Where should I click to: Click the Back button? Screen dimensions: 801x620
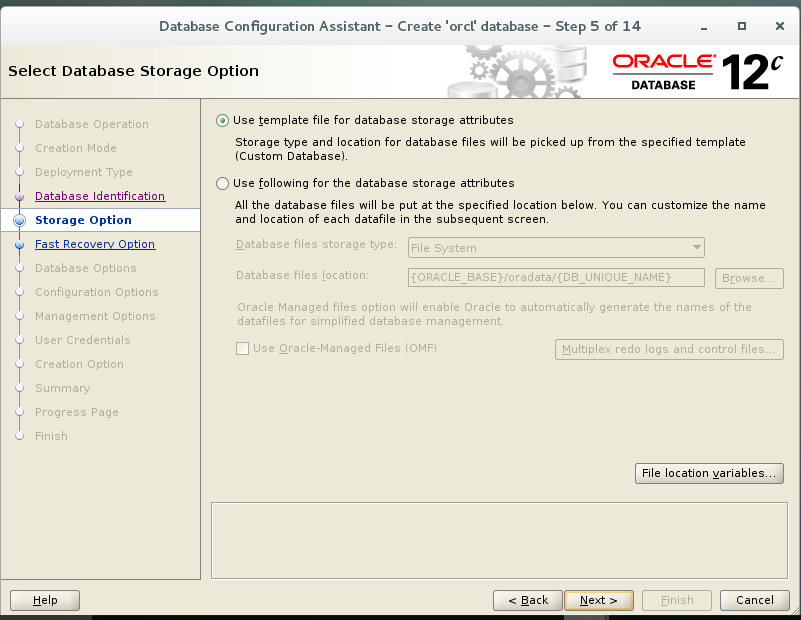(x=527, y=600)
